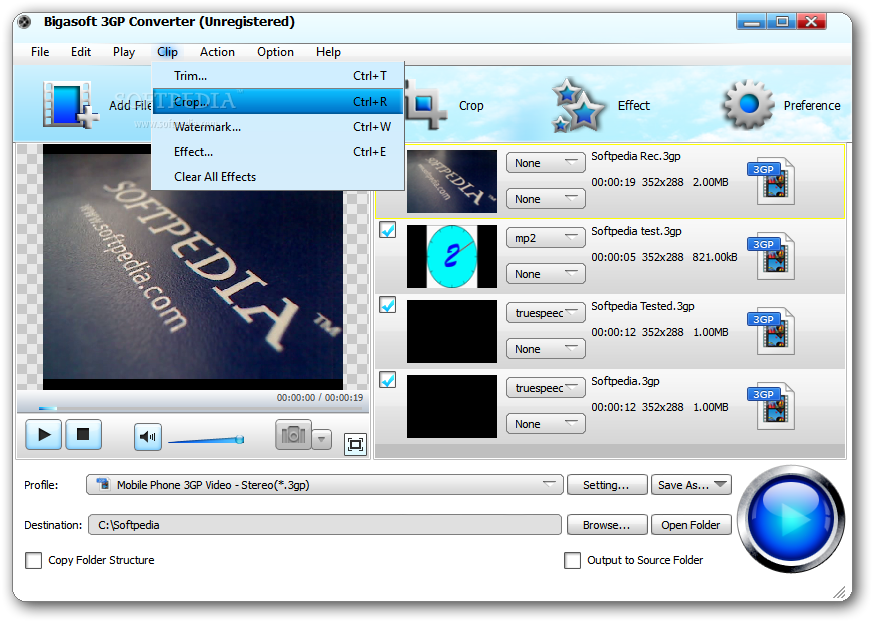The image size is (873, 622).
Task: Open lower None dropdown for Softpedia Rec.3gp
Action: click(x=546, y=199)
